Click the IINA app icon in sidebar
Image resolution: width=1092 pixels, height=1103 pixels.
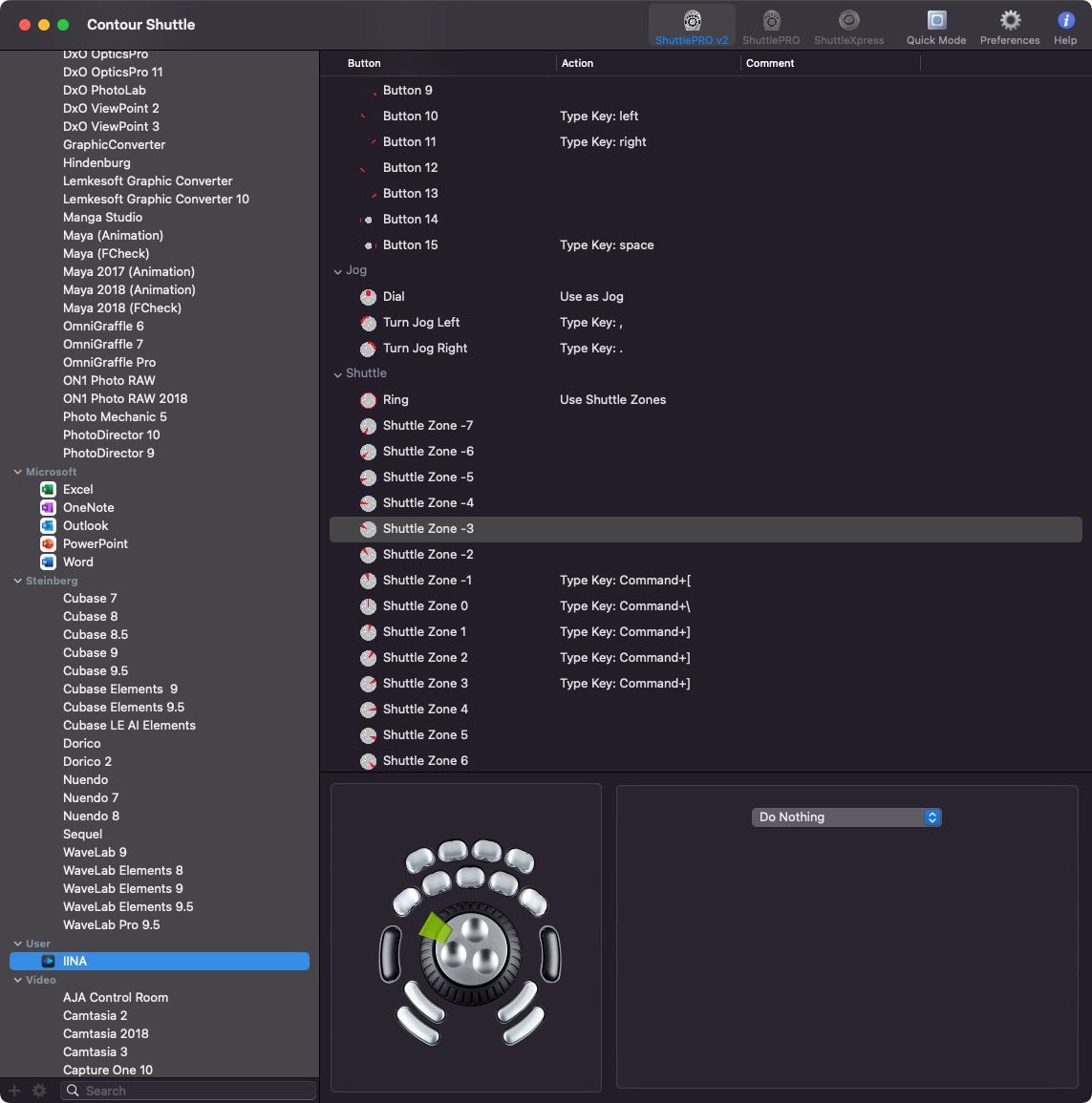click(48, 961)
